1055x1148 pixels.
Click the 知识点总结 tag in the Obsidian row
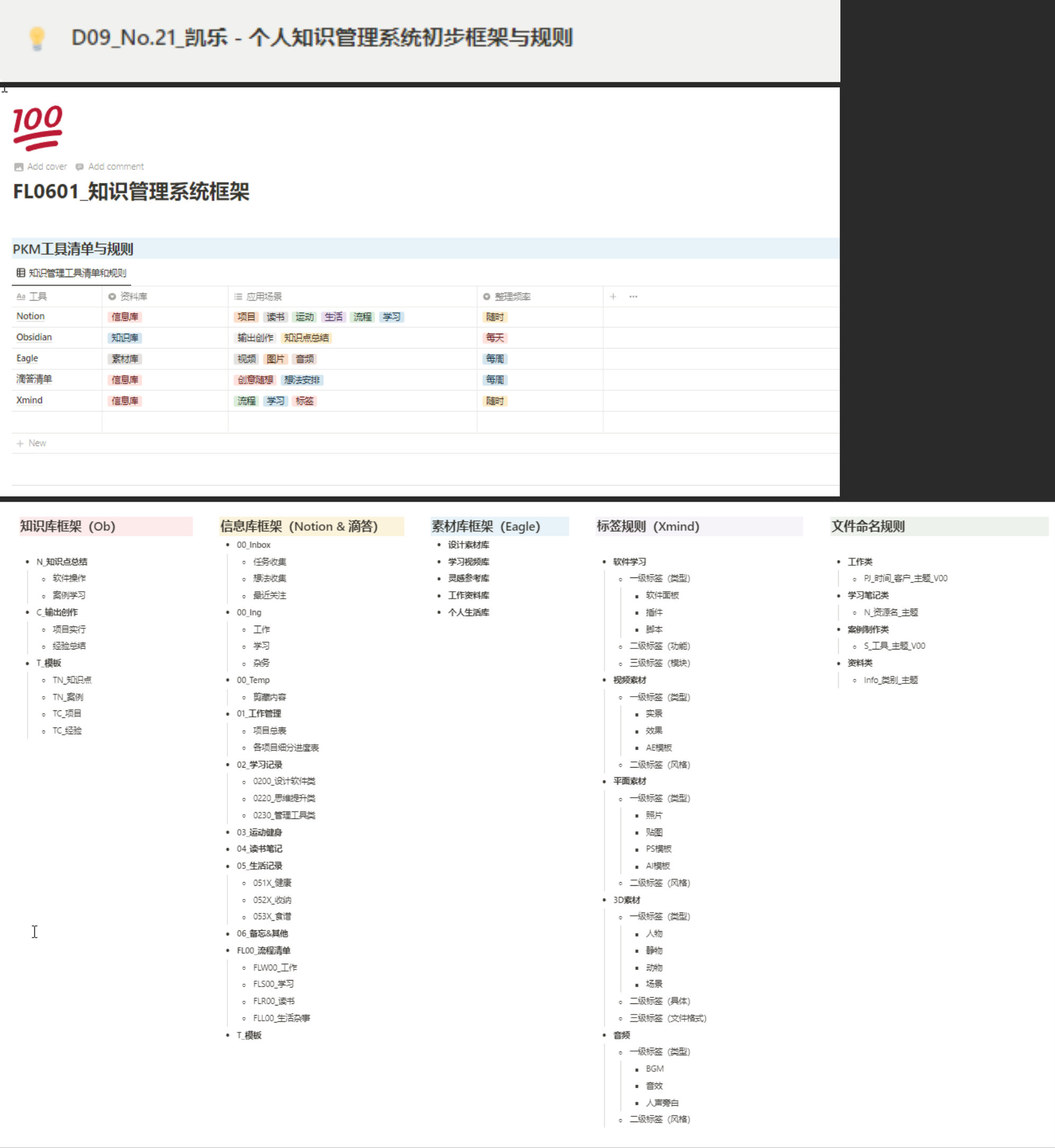point(307,338)
